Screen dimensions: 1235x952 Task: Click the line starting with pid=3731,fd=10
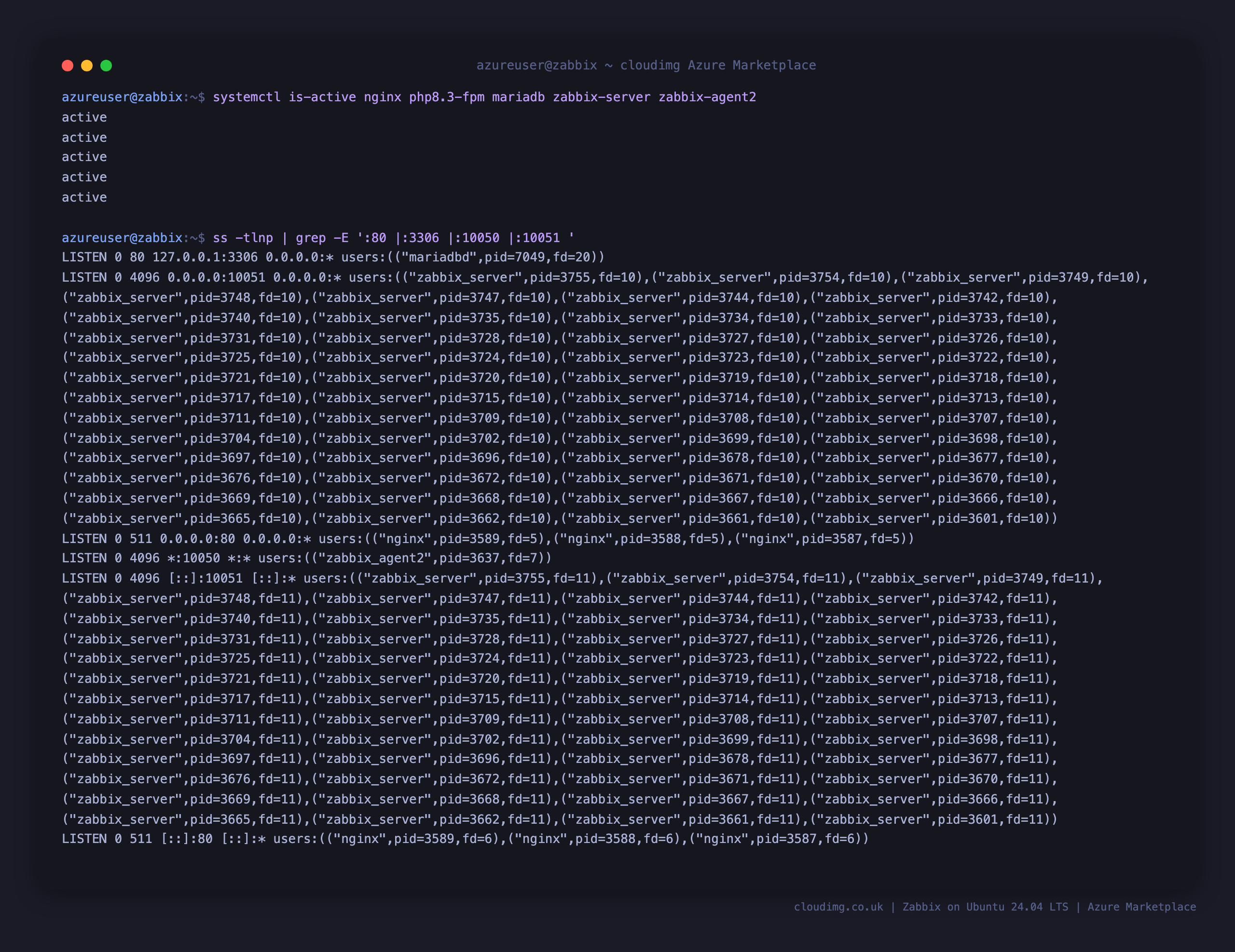click(560, 338)
